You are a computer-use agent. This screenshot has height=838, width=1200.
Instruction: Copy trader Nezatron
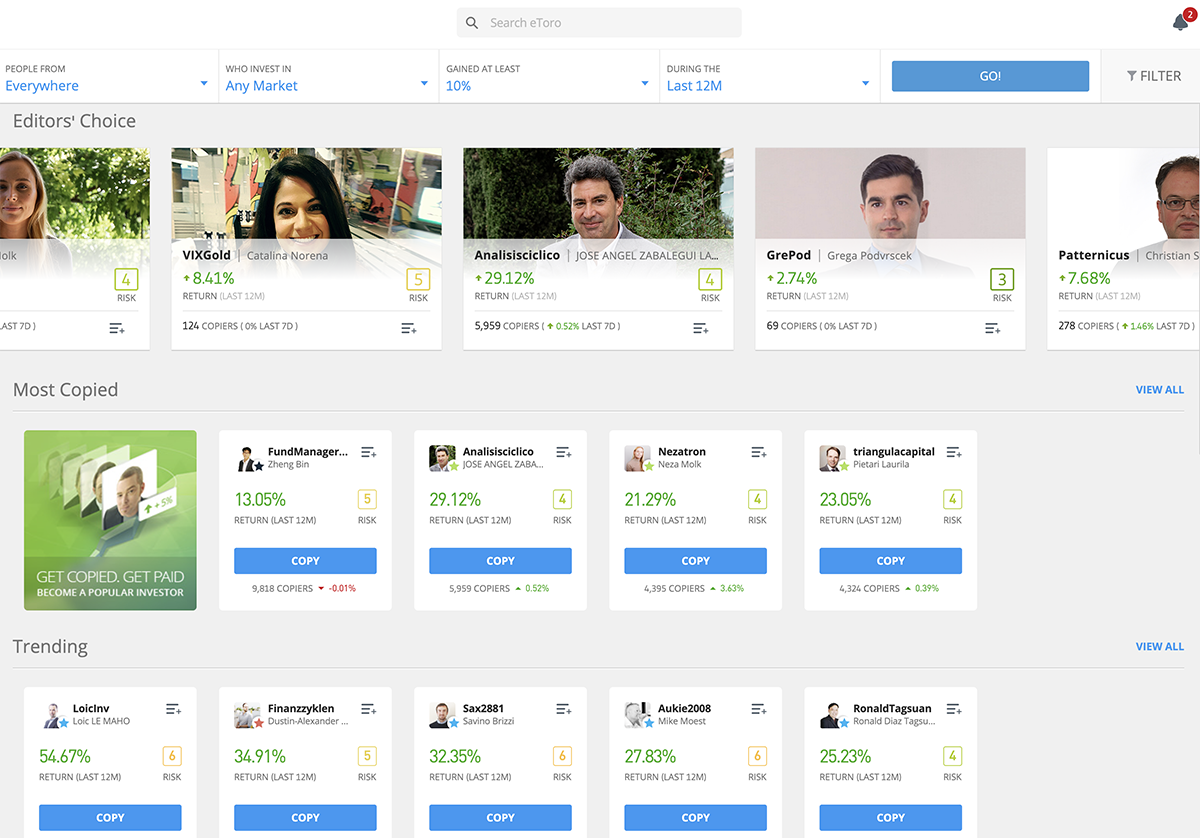[x=695, y=561]
